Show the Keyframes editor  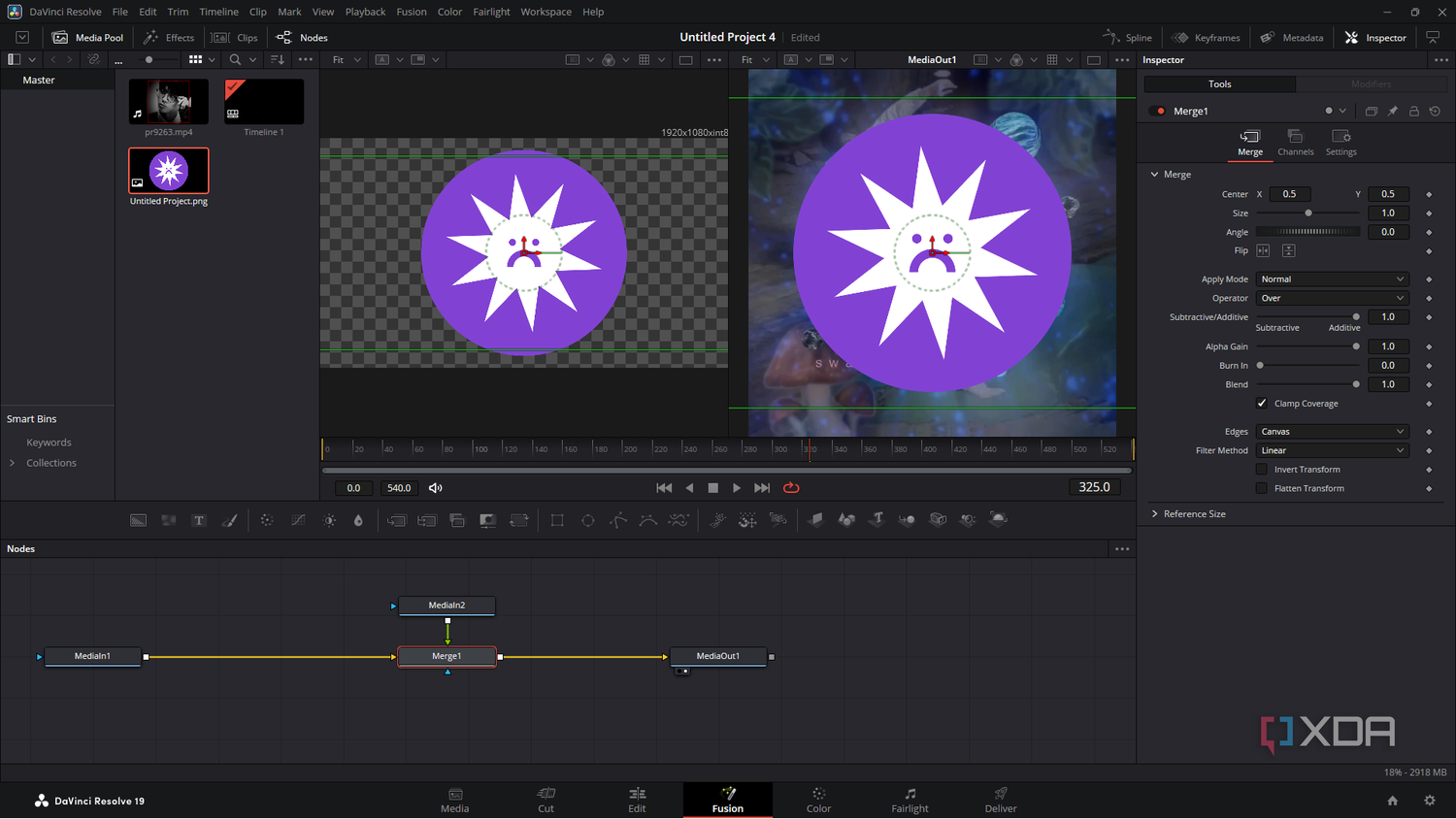coord(1206,38)
